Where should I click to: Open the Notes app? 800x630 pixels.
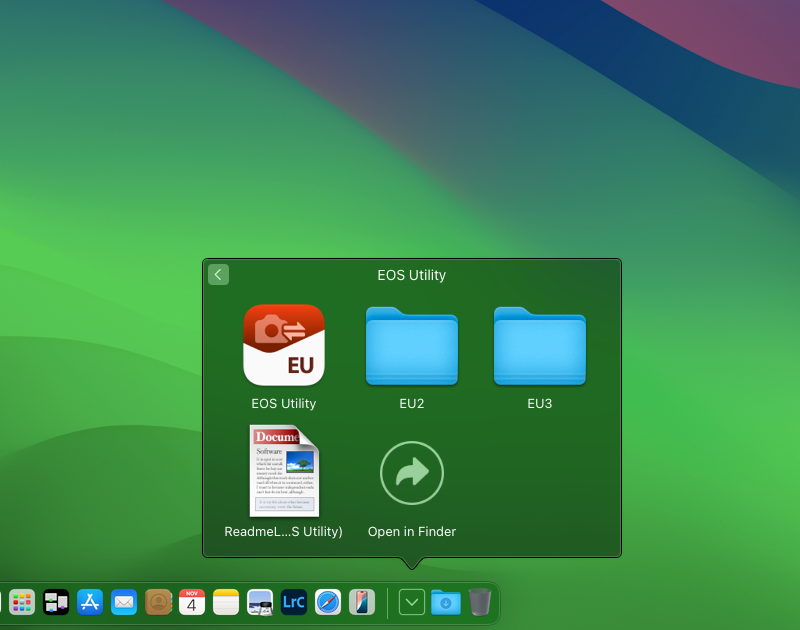[225, 602]
